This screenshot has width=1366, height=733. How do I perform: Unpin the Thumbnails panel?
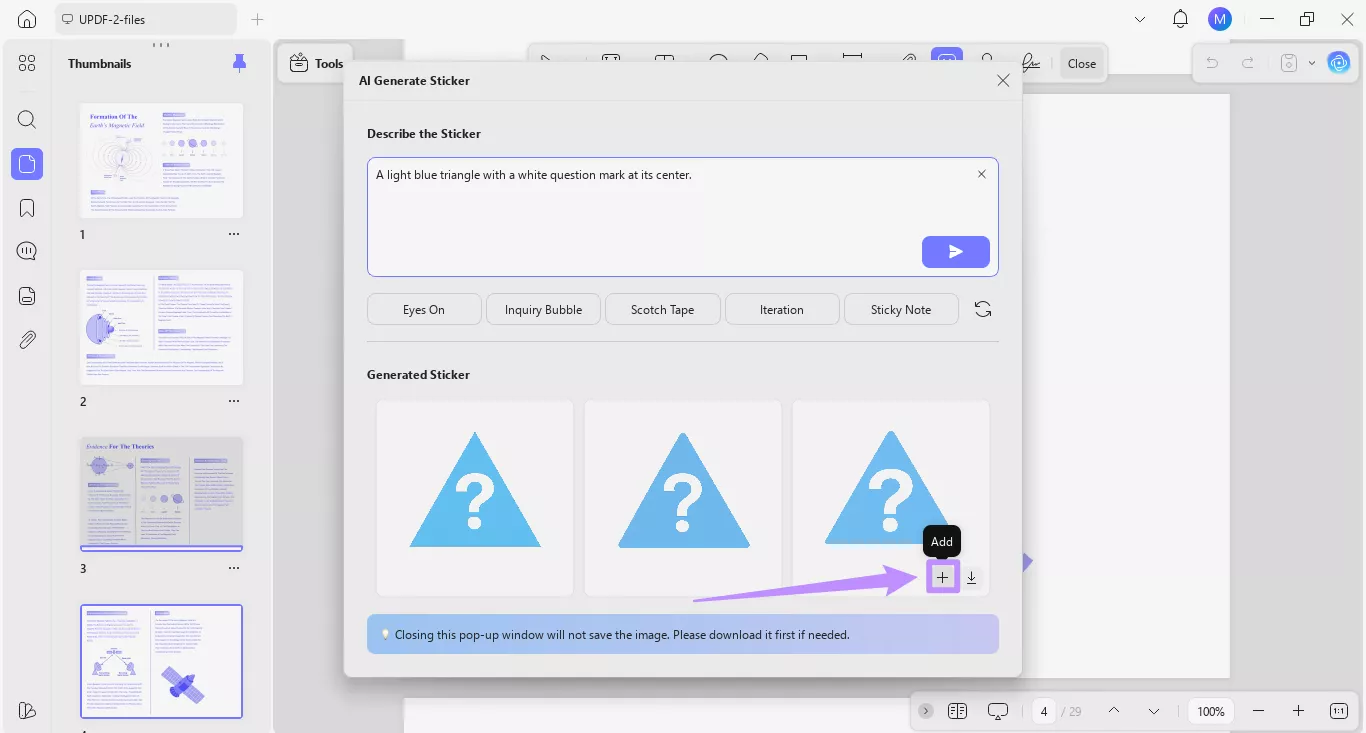pos(239,63)
